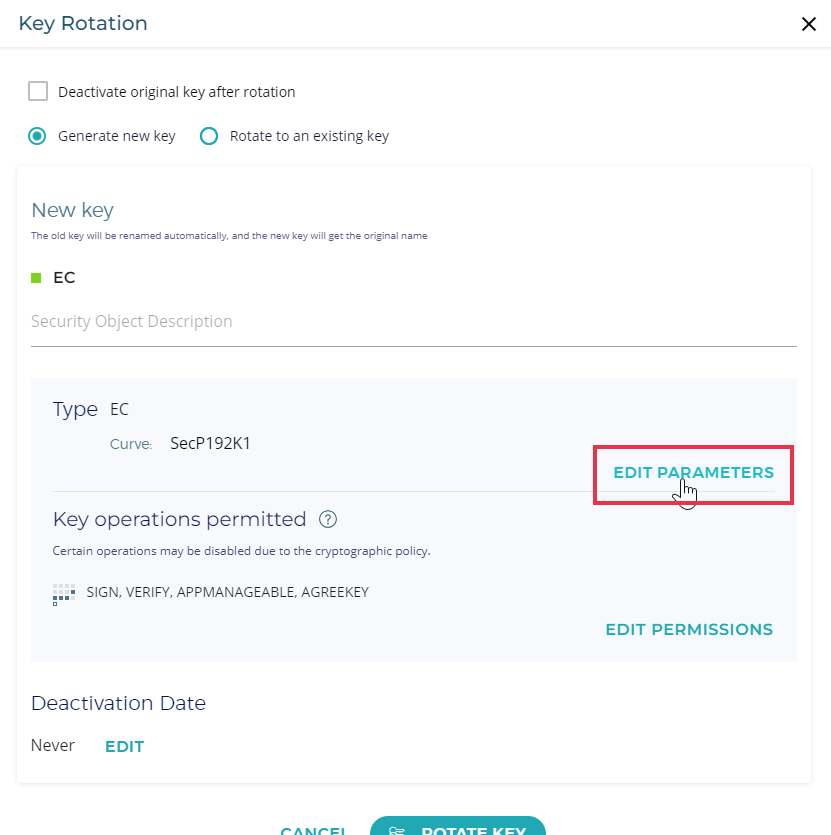Viewport: 831px width, 835px height.
Task: Open EDIT PERMISSIONS link
Action: click(x=689, y=630)
